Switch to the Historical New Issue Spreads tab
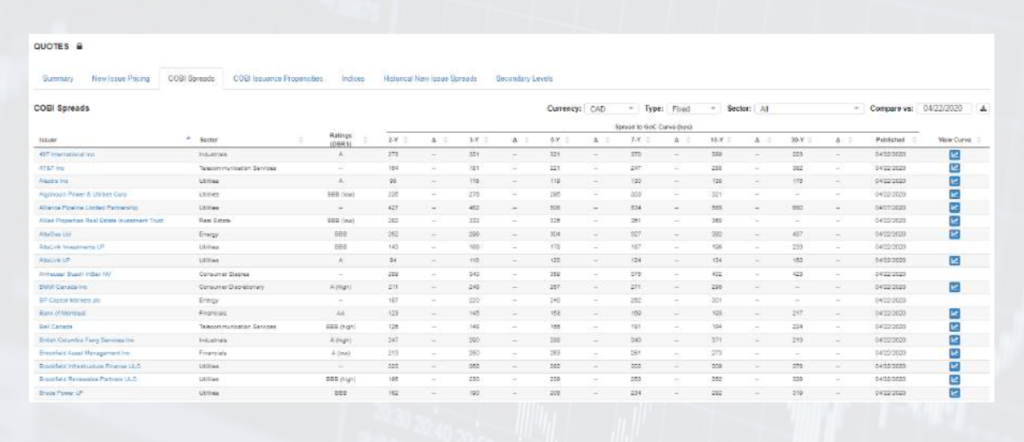 click(x=430, y=78)
